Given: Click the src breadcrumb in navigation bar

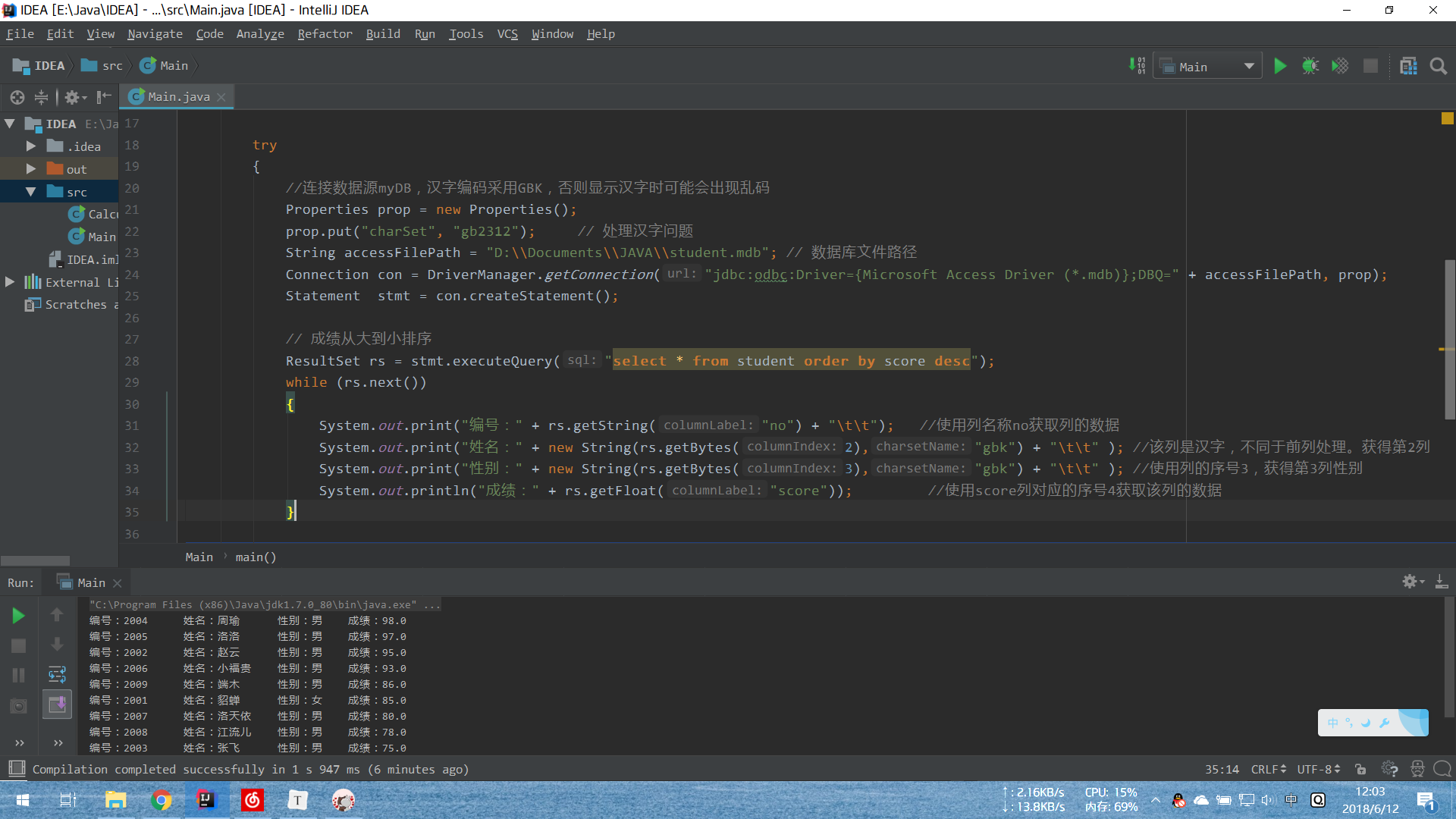Looking at the screenshot, I should click(102, 65).
